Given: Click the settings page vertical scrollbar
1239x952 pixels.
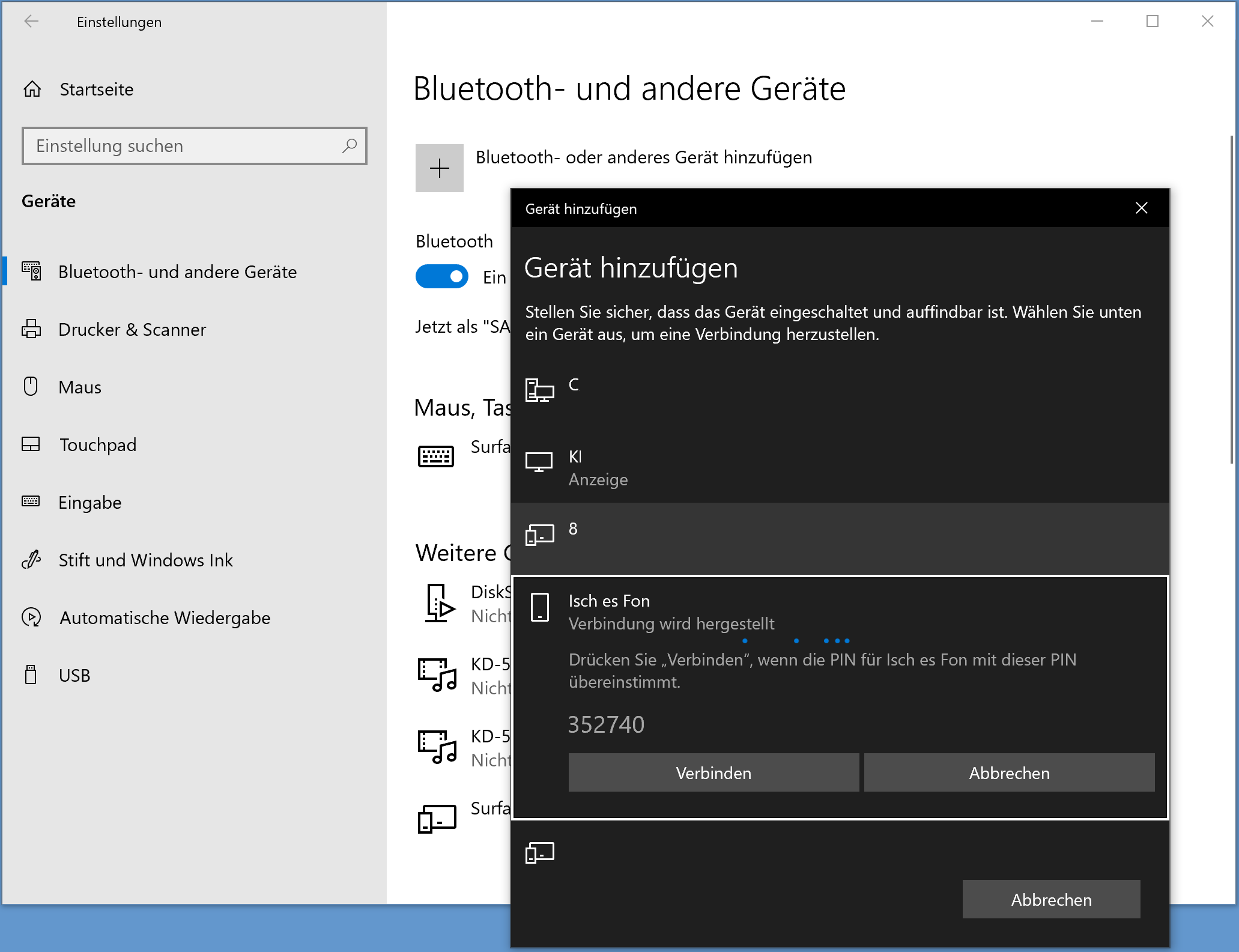Looking at the screenshot, I should (x=1231, y=300).
